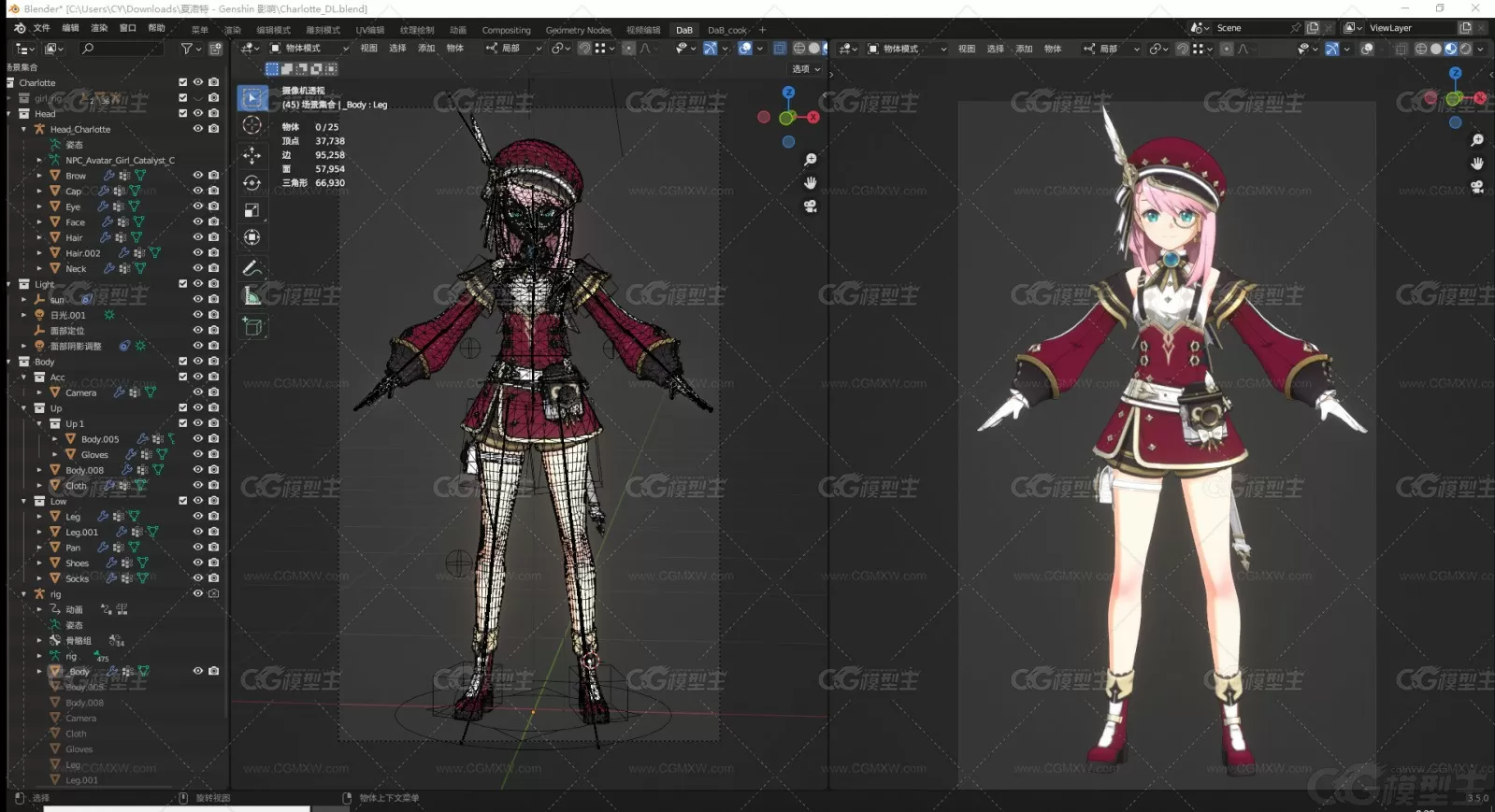Click render camera icon for Shoes row

214,563
